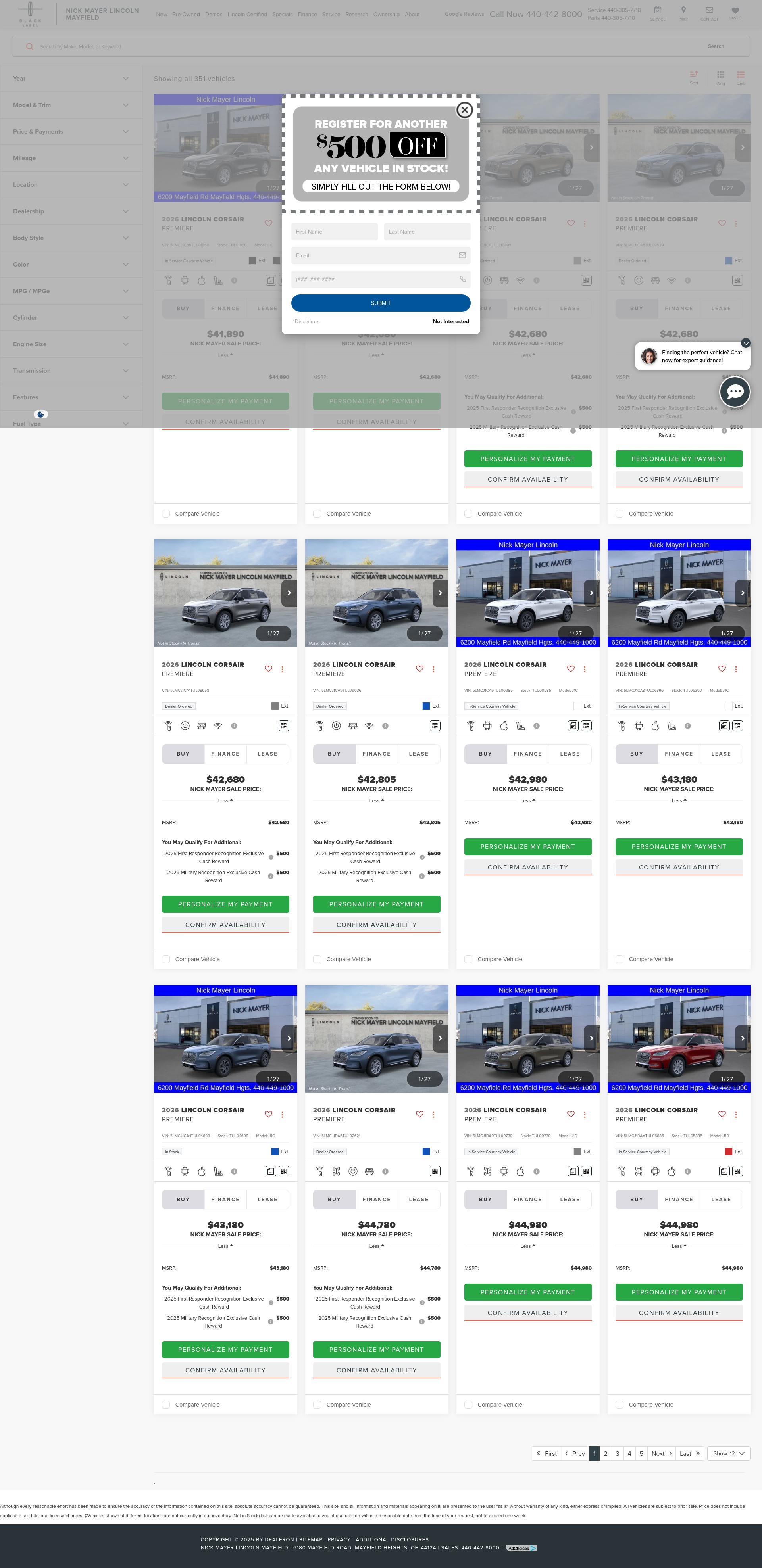Open the AdChoices icon in the footer
The image size is (762, 1568).
pos(521,1548)
